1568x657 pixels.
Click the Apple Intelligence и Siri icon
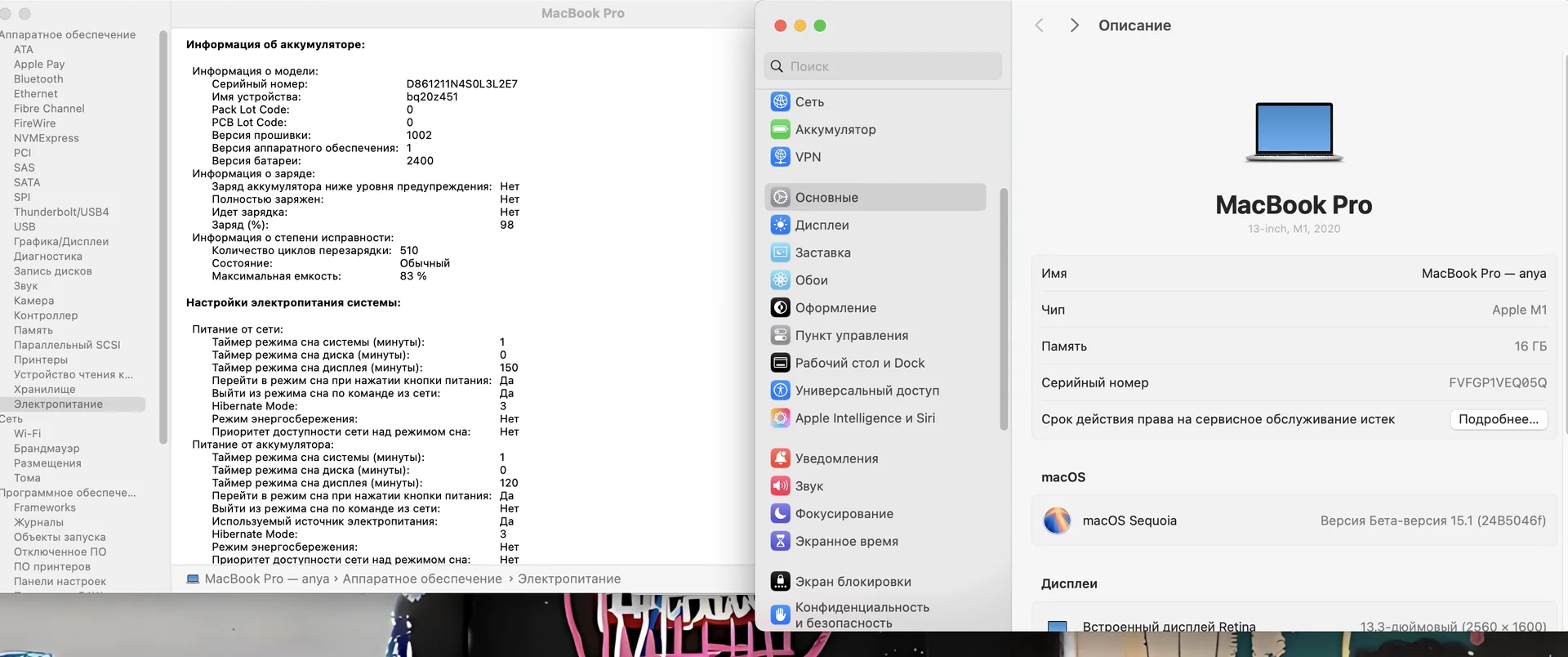781,418
